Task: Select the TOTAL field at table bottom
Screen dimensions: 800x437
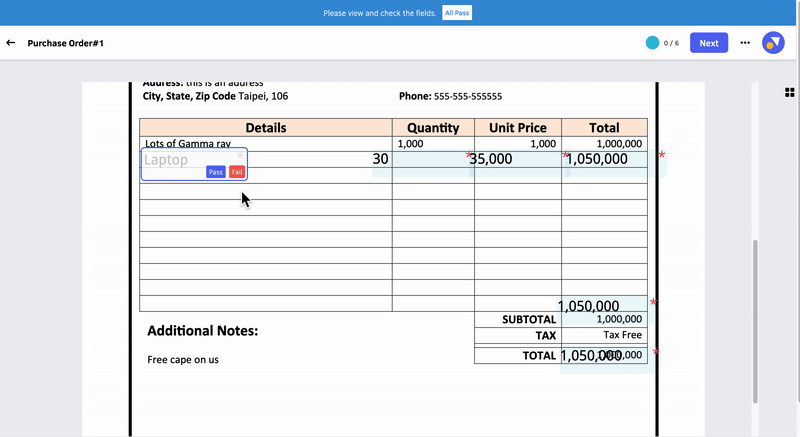Action: pos(607,359)
